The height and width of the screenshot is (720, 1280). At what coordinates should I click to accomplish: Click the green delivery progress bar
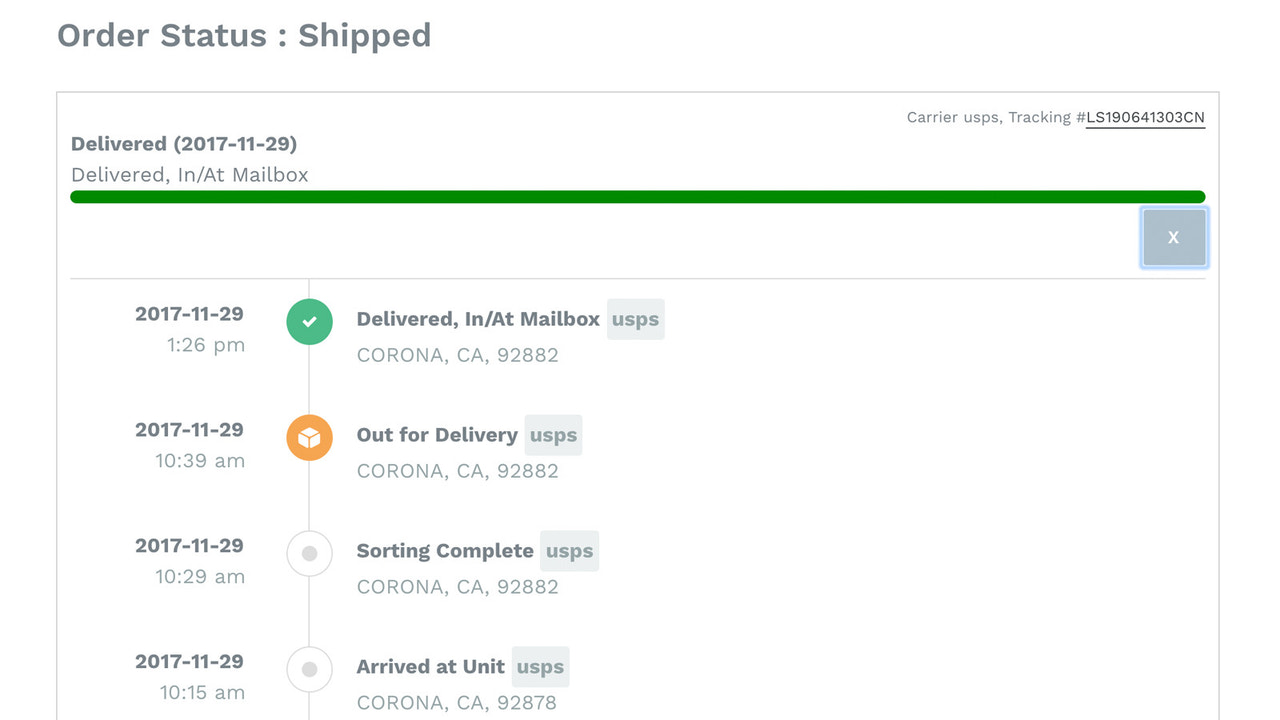[637, 196]
